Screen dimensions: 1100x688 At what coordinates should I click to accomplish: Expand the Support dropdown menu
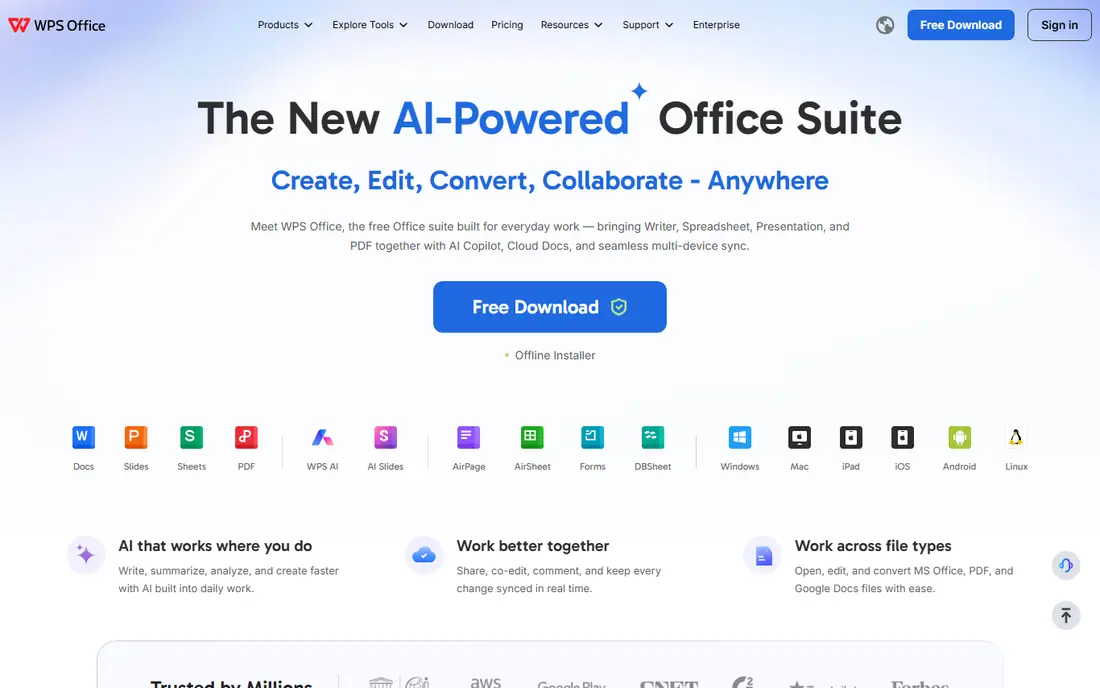[x=648, y=25]
